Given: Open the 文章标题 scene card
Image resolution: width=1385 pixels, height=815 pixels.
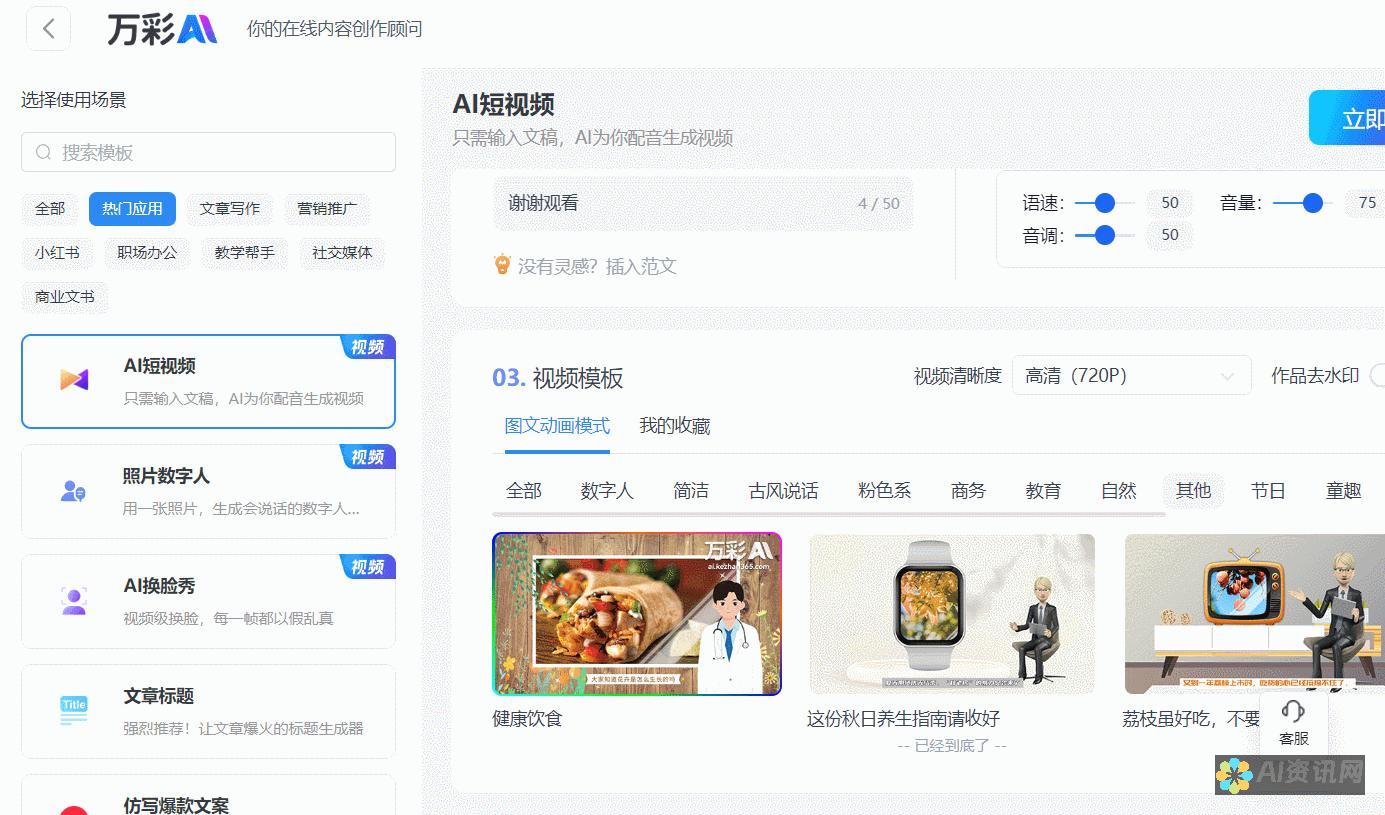Looking at the screenshot, I should tap(208, 711).
